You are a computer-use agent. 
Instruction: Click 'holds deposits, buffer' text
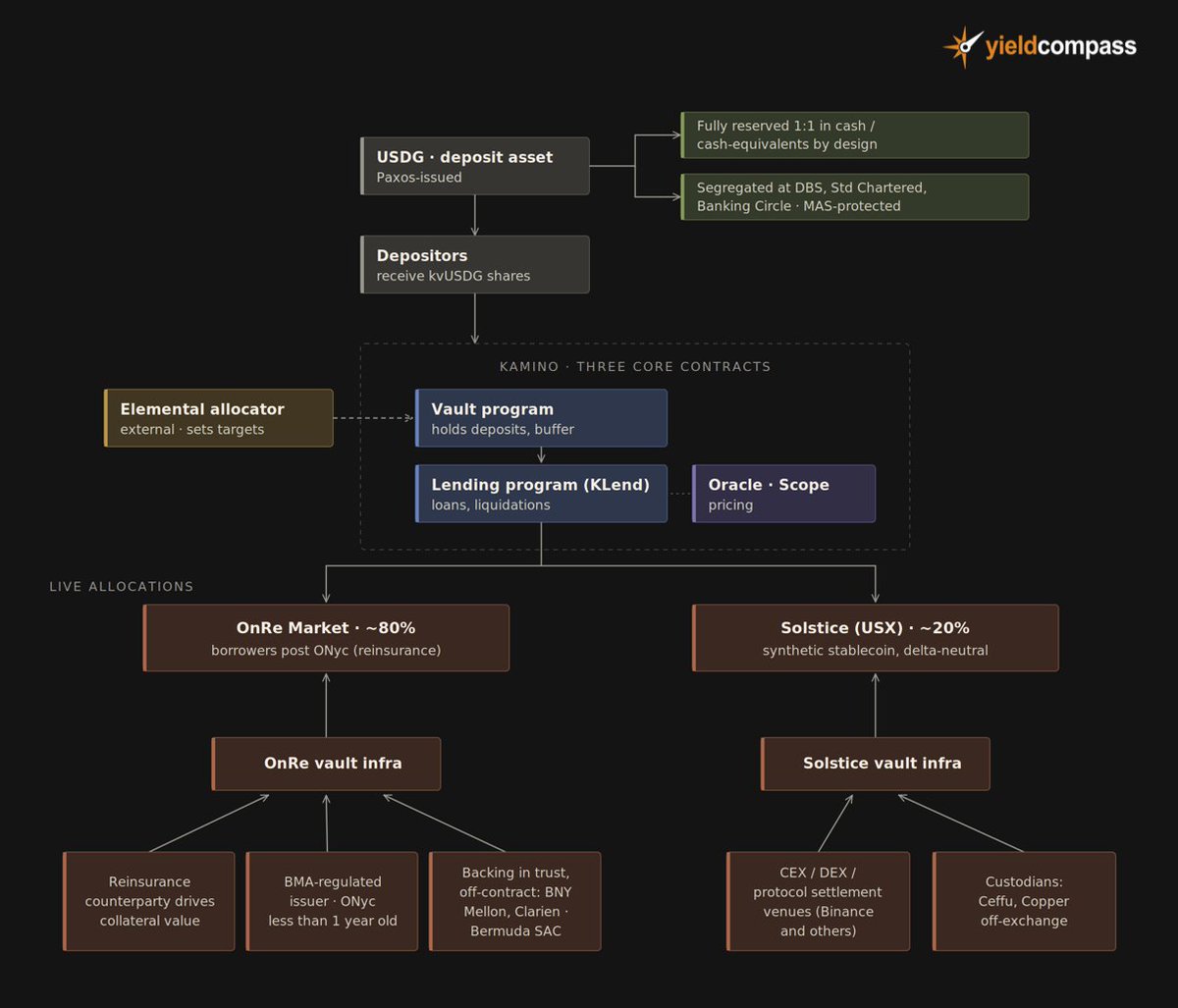tap(503, 429)
